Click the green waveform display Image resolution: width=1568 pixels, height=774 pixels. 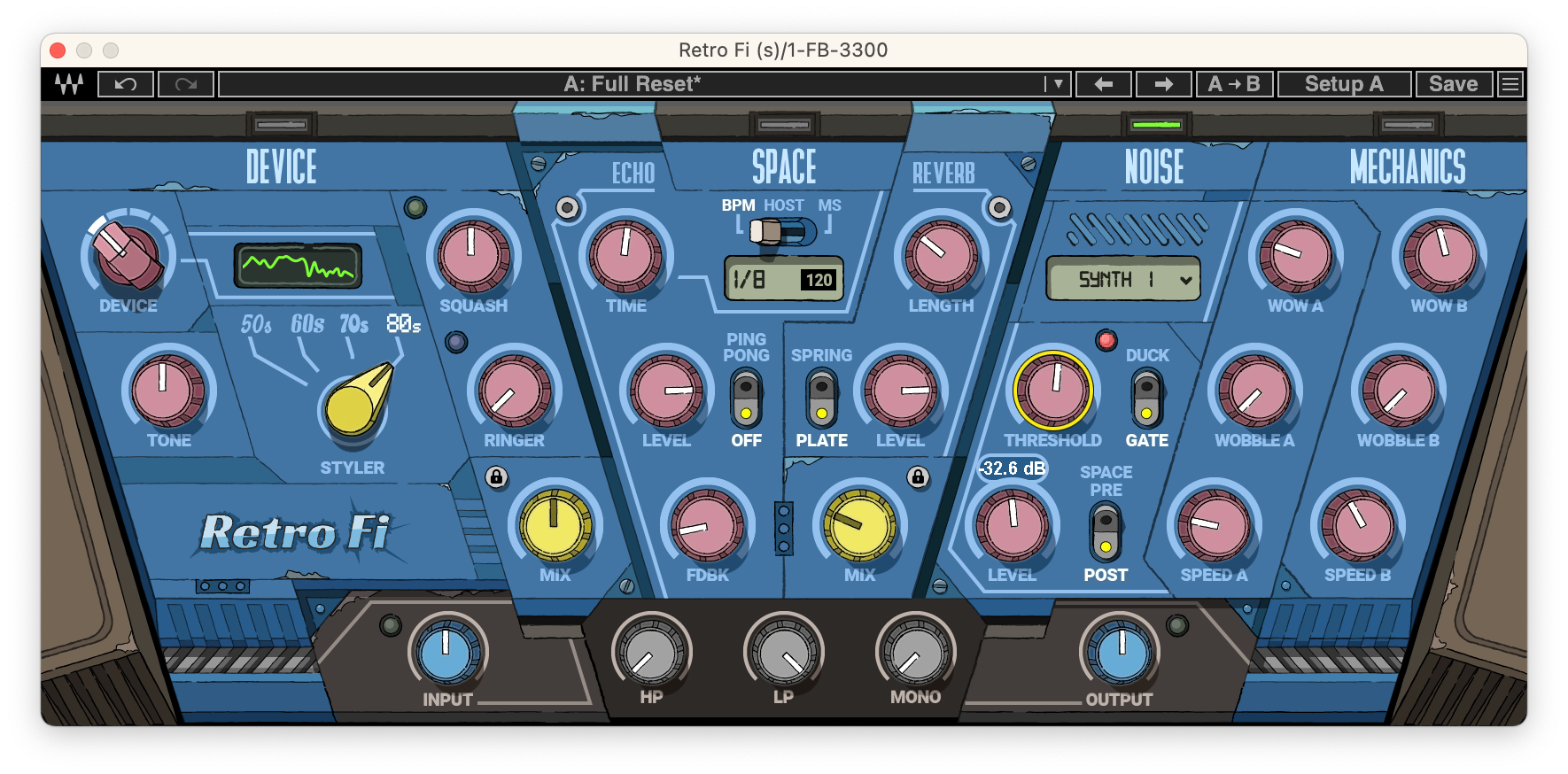coord(299,265)
